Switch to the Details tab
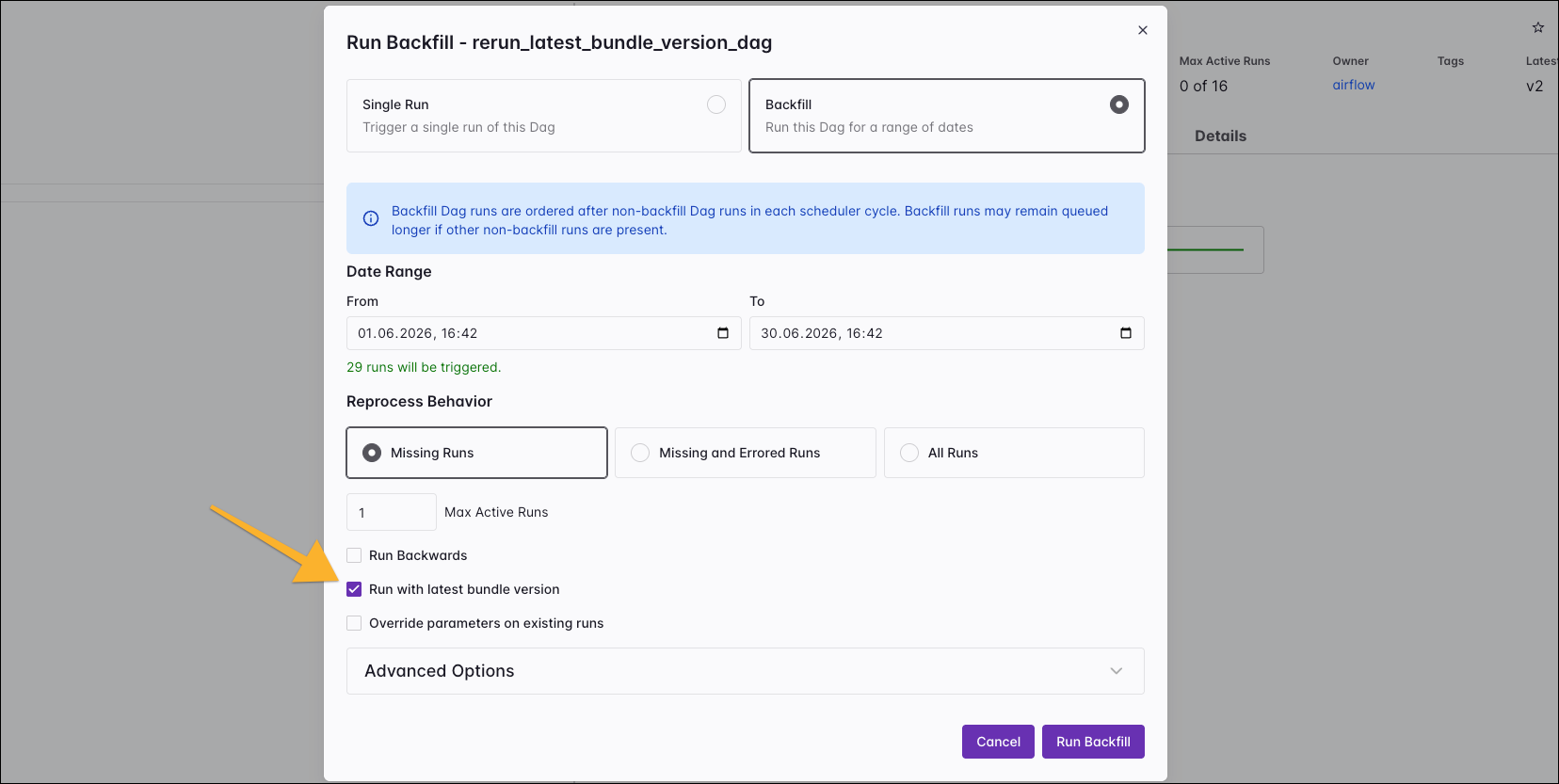 pyautogui.click(x=1220, y=136)
